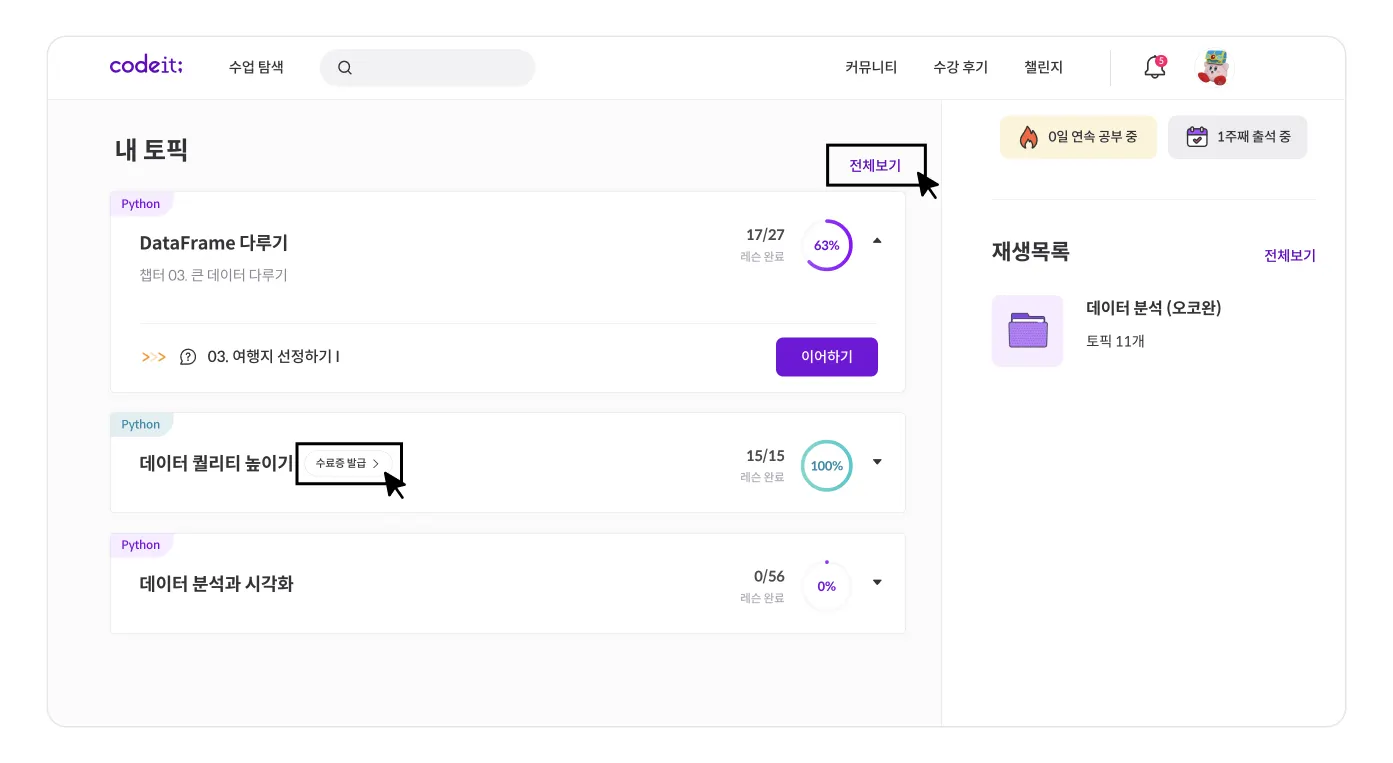Click the codeit logo
The height and width of the screenshot is (763, 1393).
[146, 66]
